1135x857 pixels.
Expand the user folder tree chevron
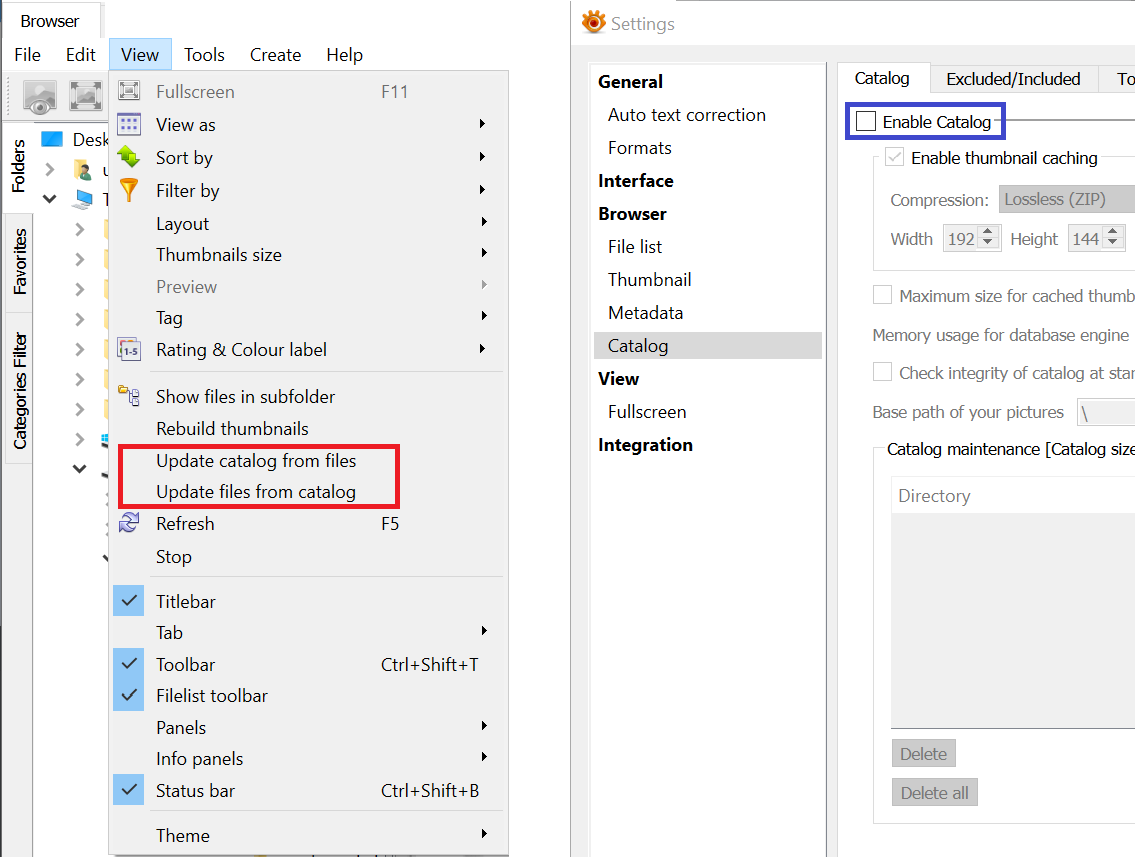coord(49,169)
